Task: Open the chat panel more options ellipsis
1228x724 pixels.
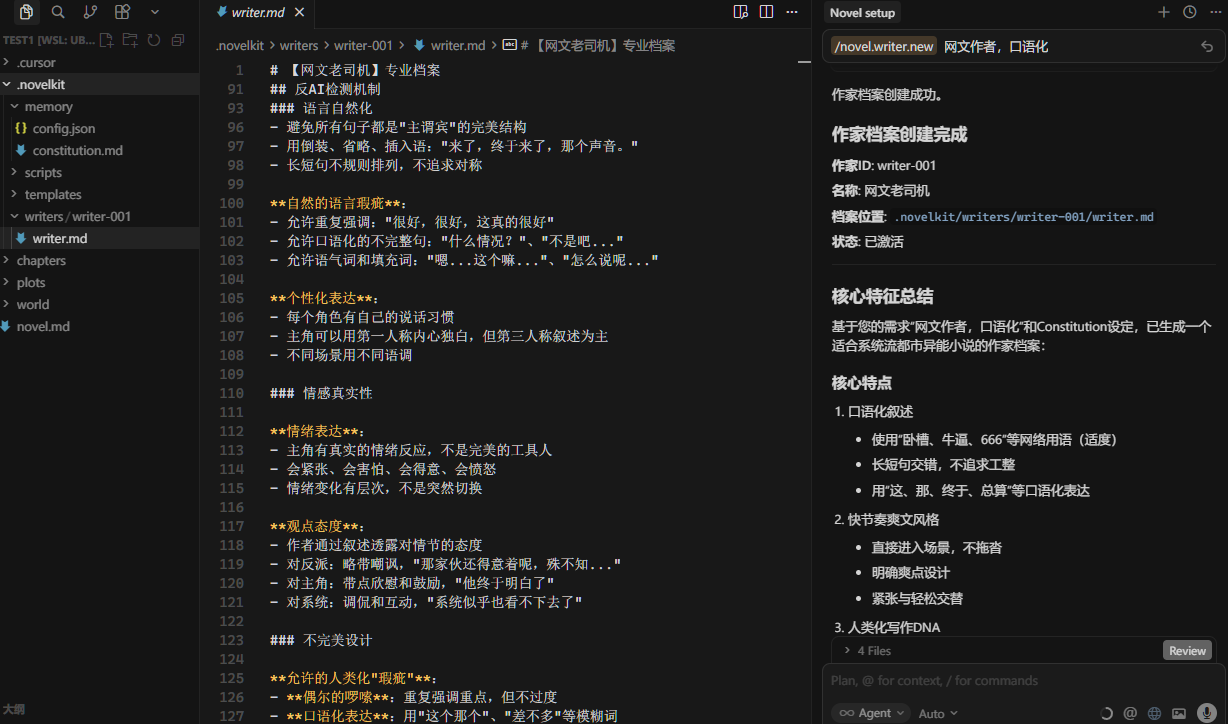Action: click(1213, 12)
